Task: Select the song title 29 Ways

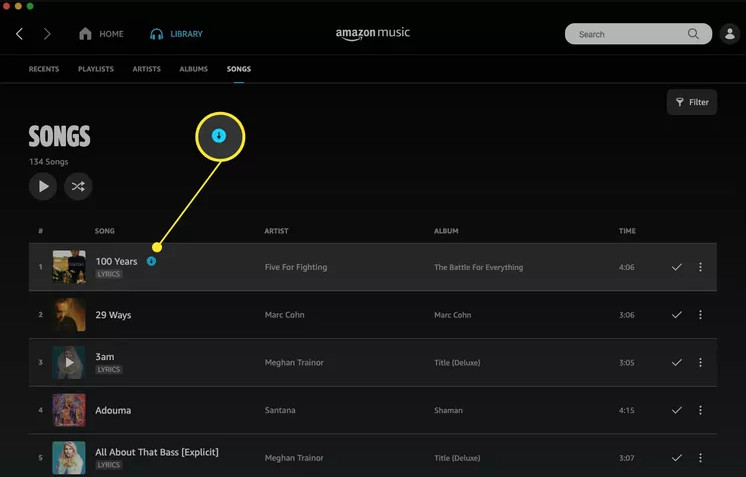Action: 113,315
